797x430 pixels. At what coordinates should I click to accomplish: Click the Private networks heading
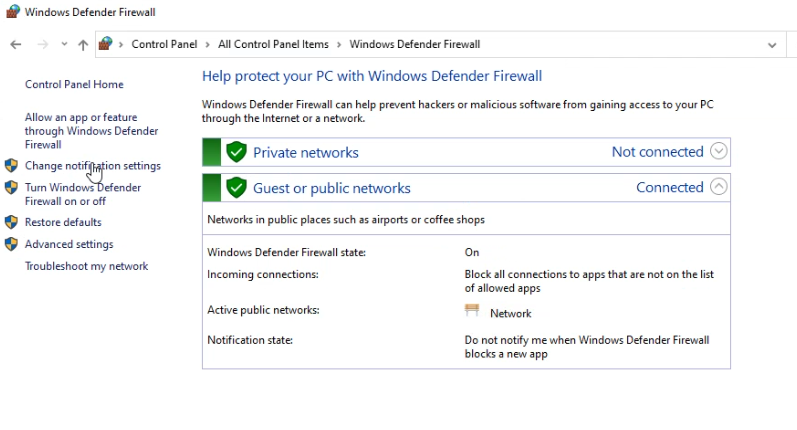(x=305, y=152)
